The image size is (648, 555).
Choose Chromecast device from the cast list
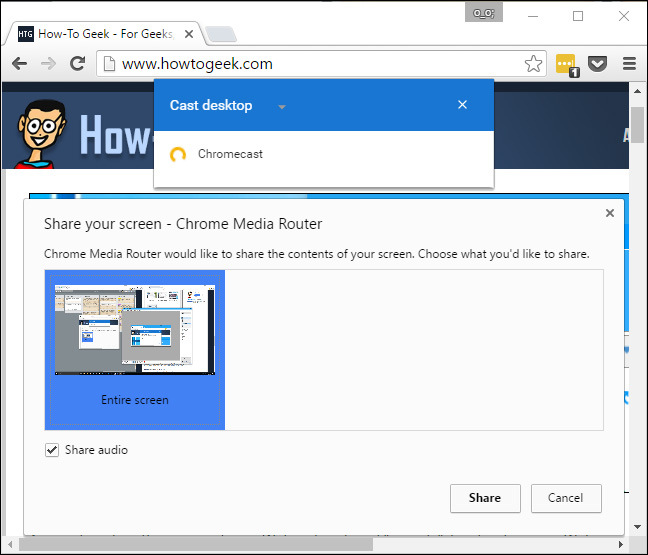[230, 154]
